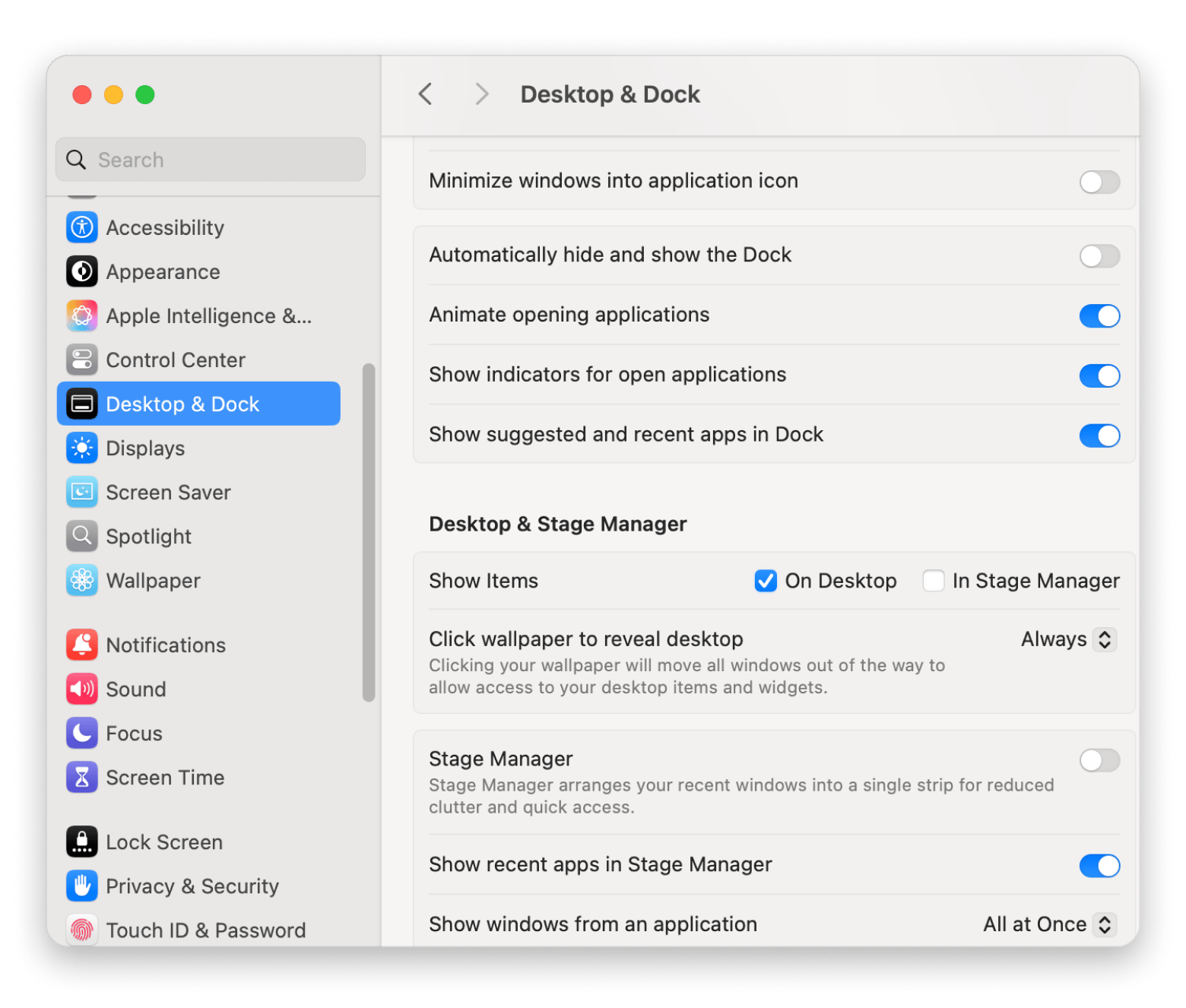Click the Notifications bell icon
Image resolution: width=1186 pixels, height=1008 pixels.
(82, 645)
